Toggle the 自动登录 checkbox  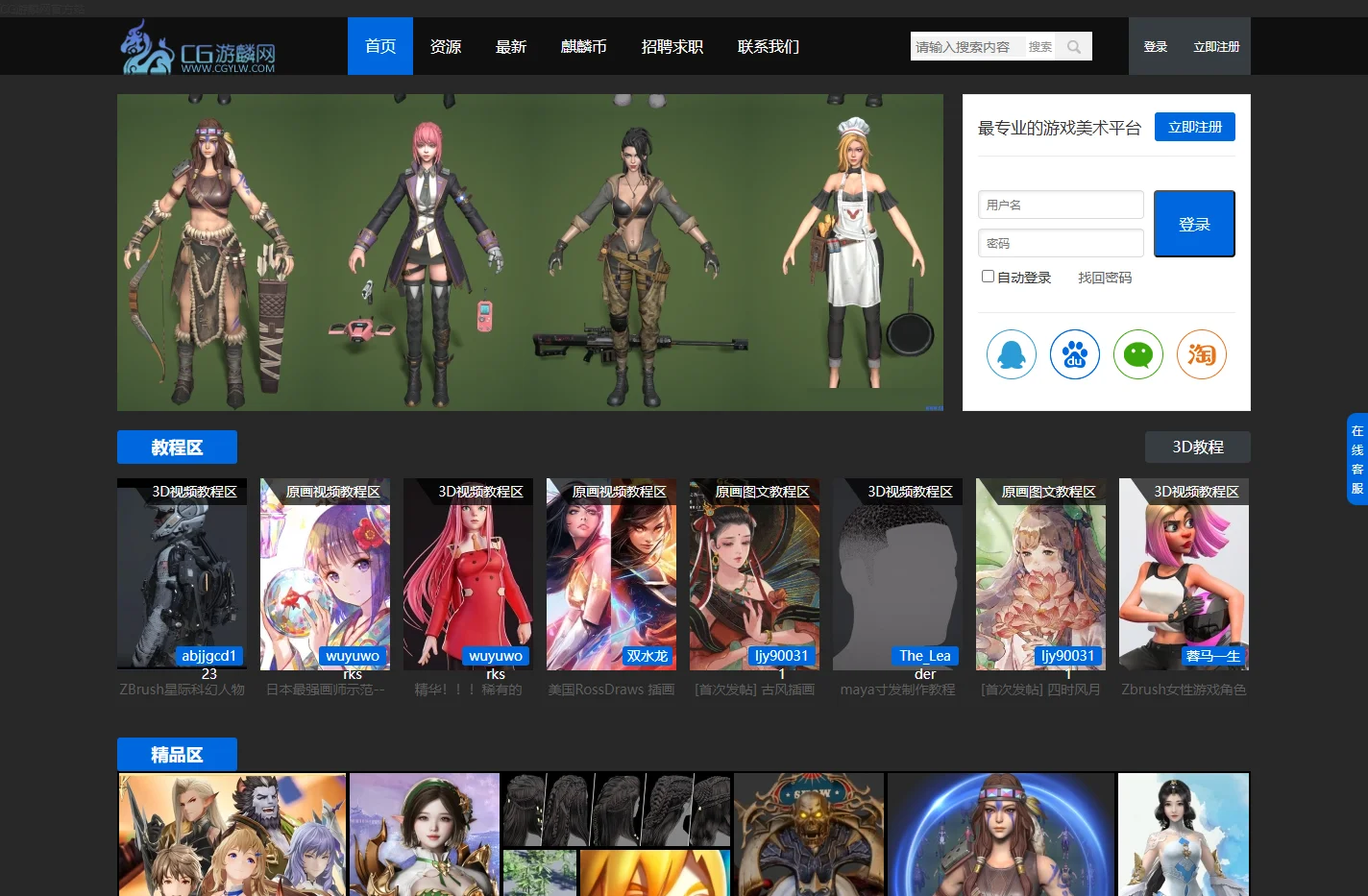988,277
